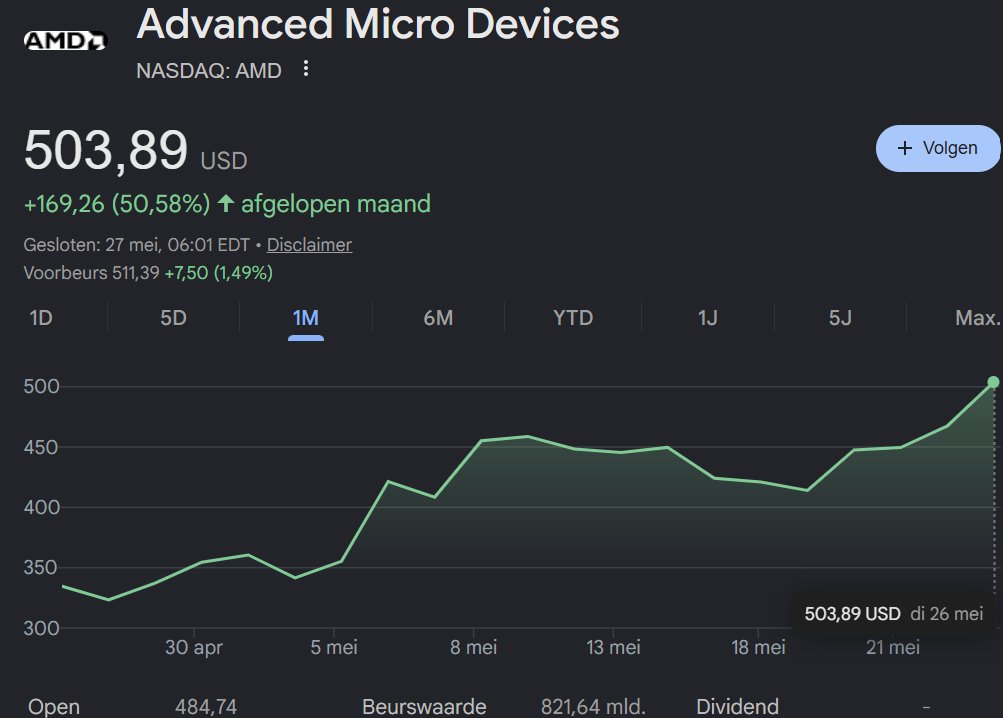Select the YTD range tab

[x=573, y=317]
